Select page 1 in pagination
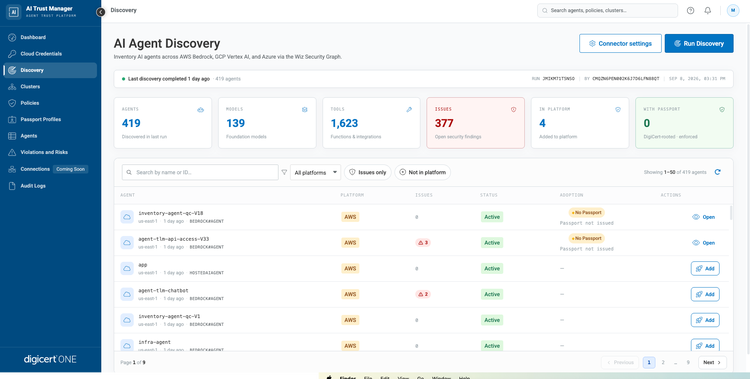 click(x=649, y=362)
